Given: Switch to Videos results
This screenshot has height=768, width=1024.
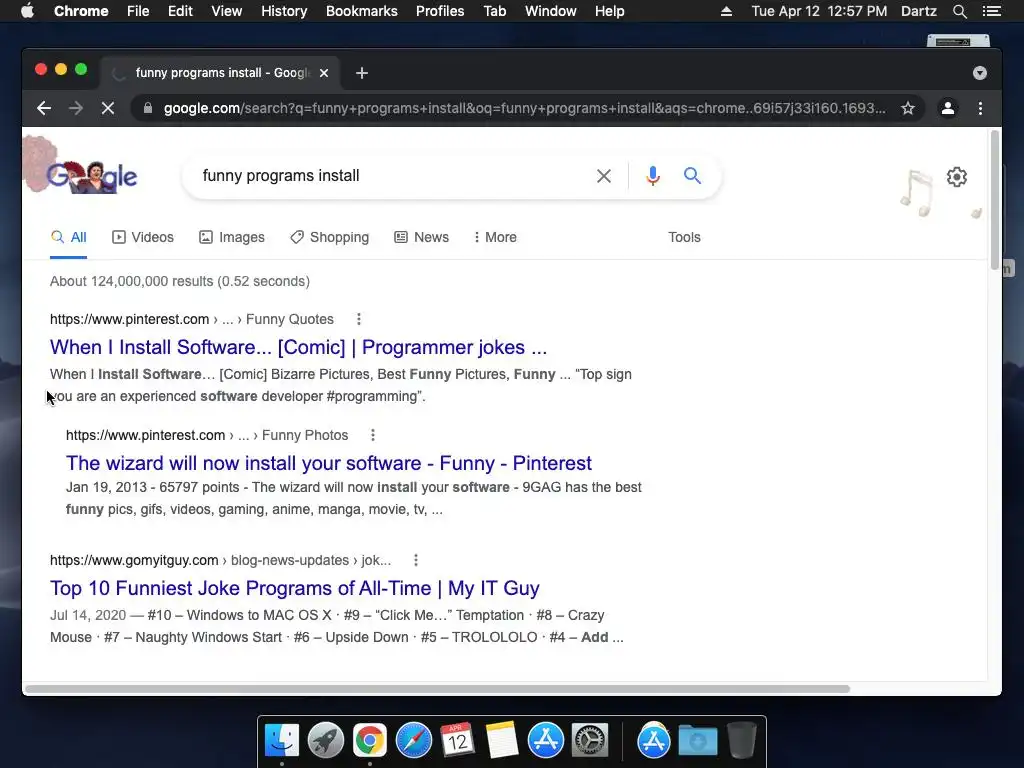Looking at the screenshot, I should tap(143, 238).
